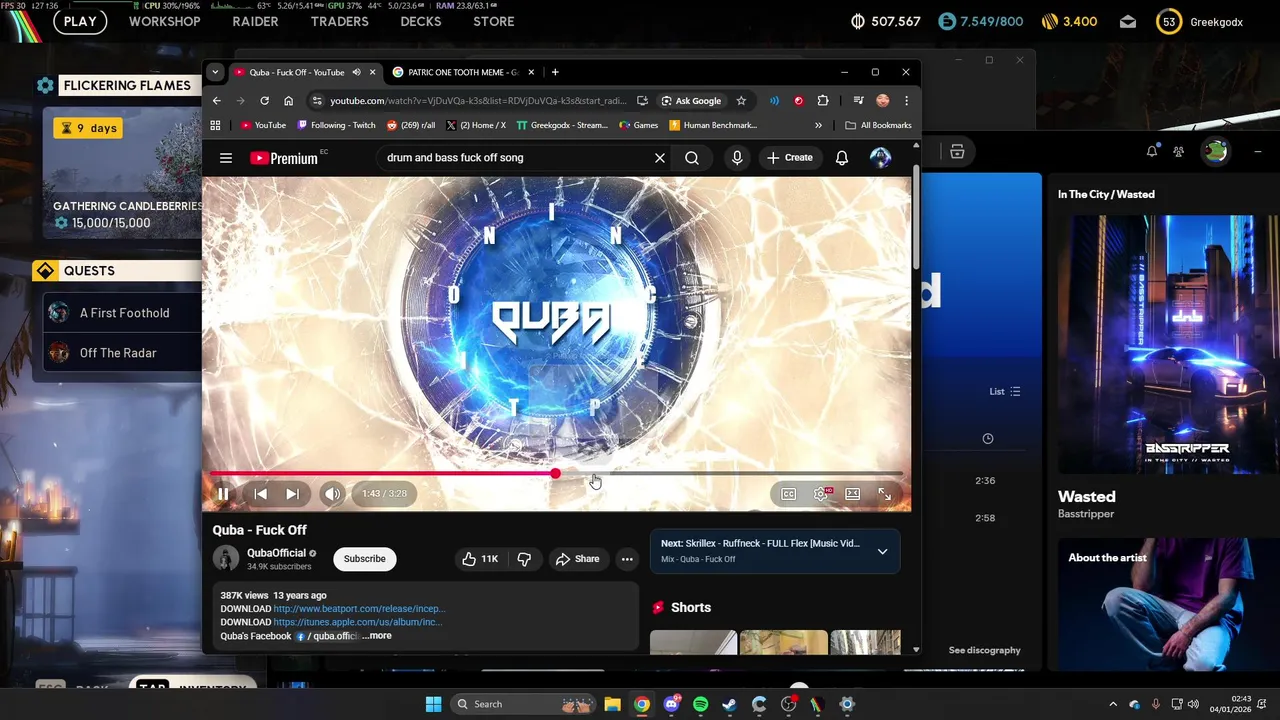
Task: Open the itunes.apple.com download link
Action: click(357, 622)
